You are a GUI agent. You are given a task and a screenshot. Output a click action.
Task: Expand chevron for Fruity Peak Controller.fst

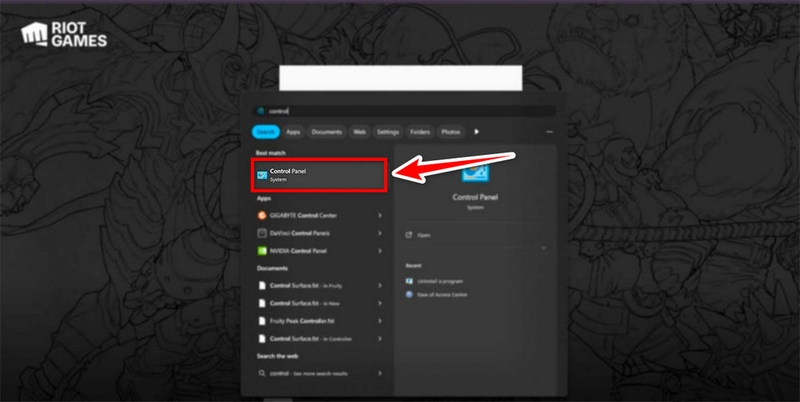point(380,321)
